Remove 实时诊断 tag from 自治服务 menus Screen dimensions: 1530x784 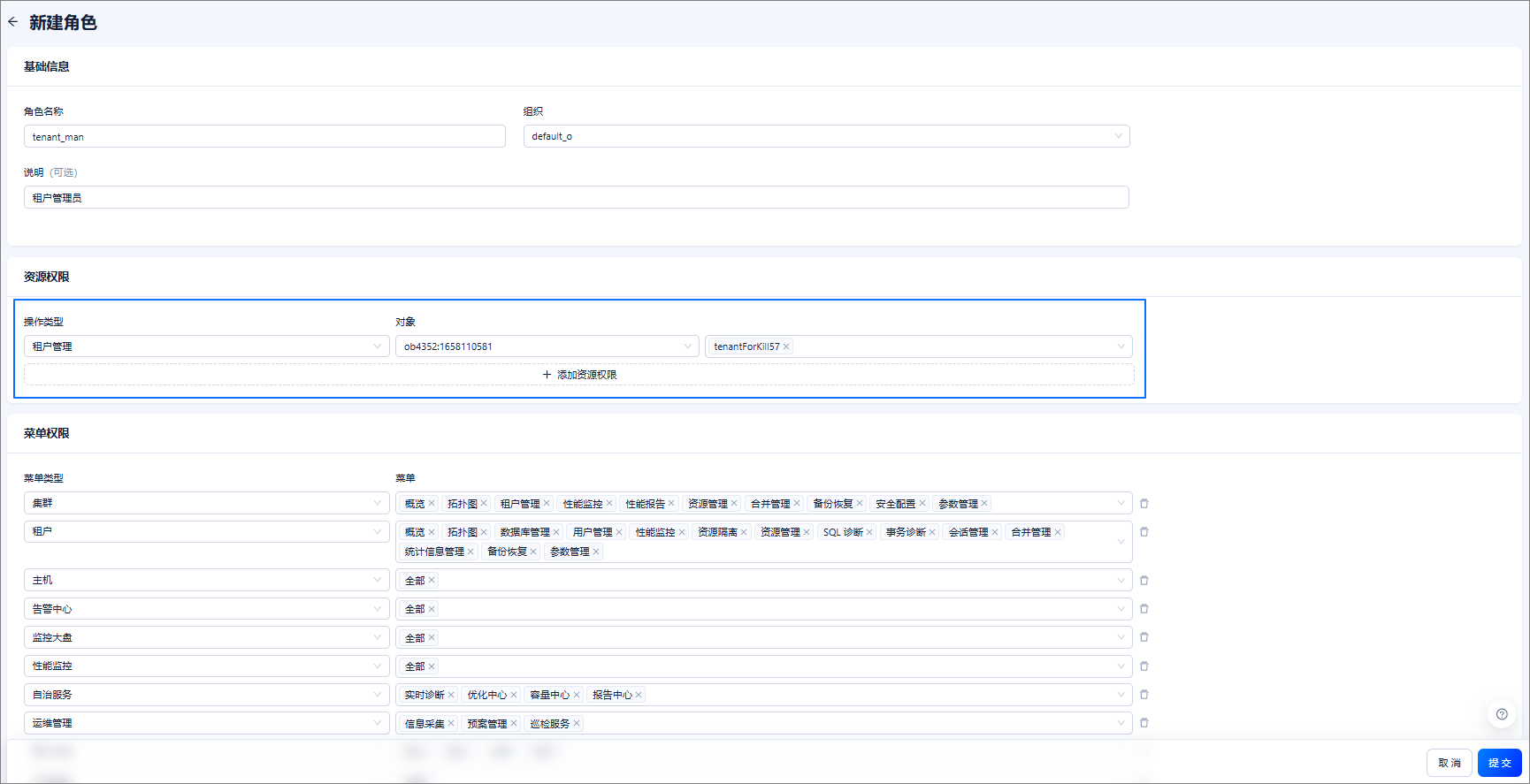coord(451,695)
